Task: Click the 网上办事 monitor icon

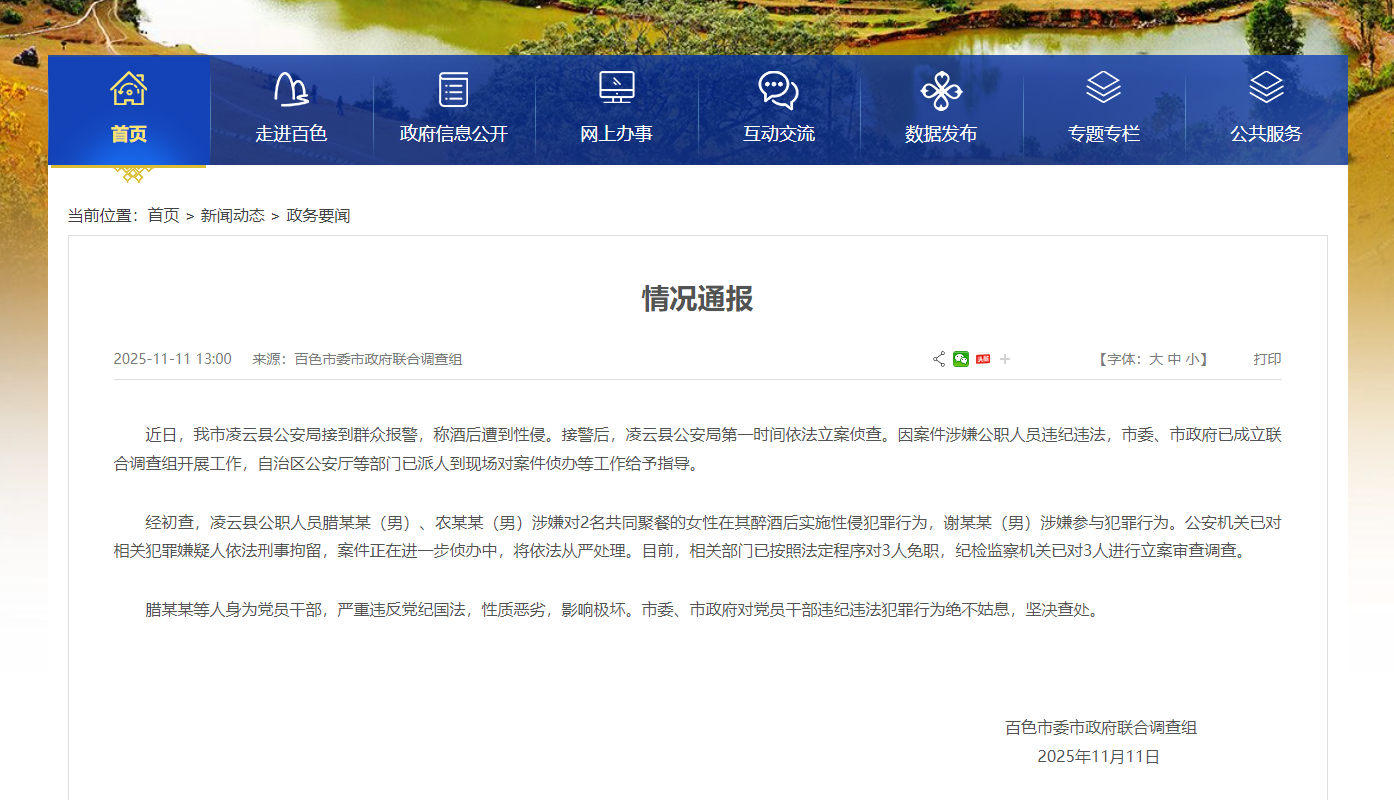Action: click(x=616, y=89)
